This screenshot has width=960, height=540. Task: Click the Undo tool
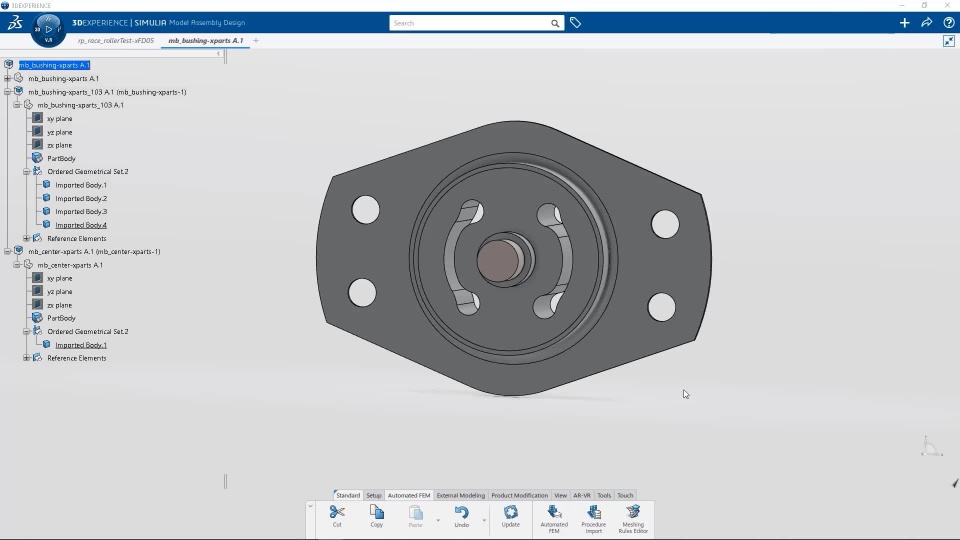tap(462, 516)
